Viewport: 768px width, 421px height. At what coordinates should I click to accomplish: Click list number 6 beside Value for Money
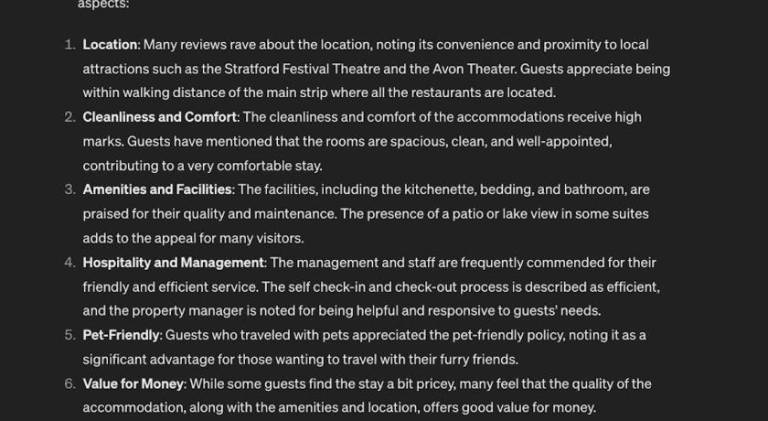pos(70,384)
